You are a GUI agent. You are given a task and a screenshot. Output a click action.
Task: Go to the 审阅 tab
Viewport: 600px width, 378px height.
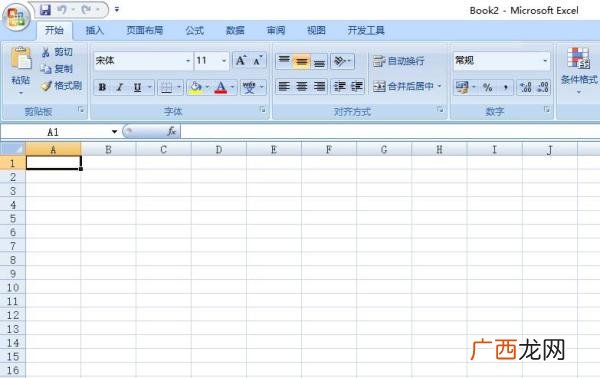click(276, 30)
